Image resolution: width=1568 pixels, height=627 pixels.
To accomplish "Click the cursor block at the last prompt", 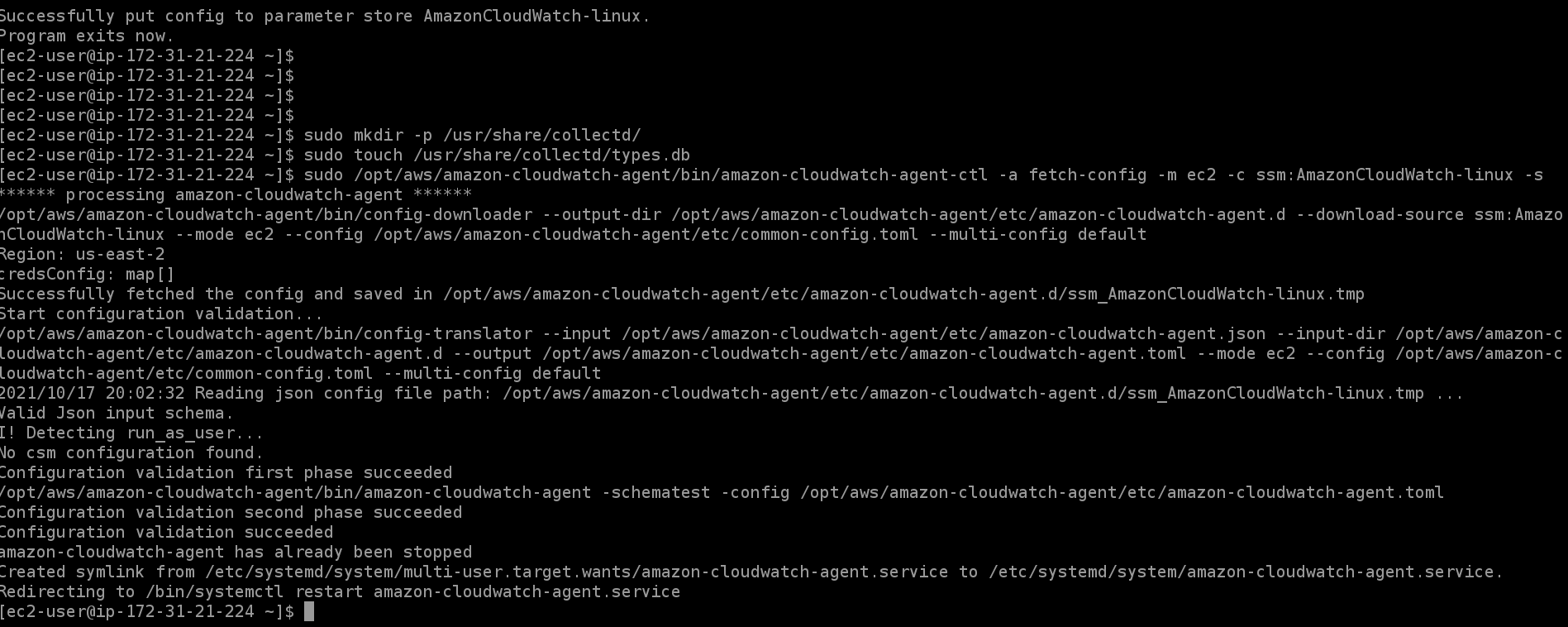I will click(x=309, y=611).
